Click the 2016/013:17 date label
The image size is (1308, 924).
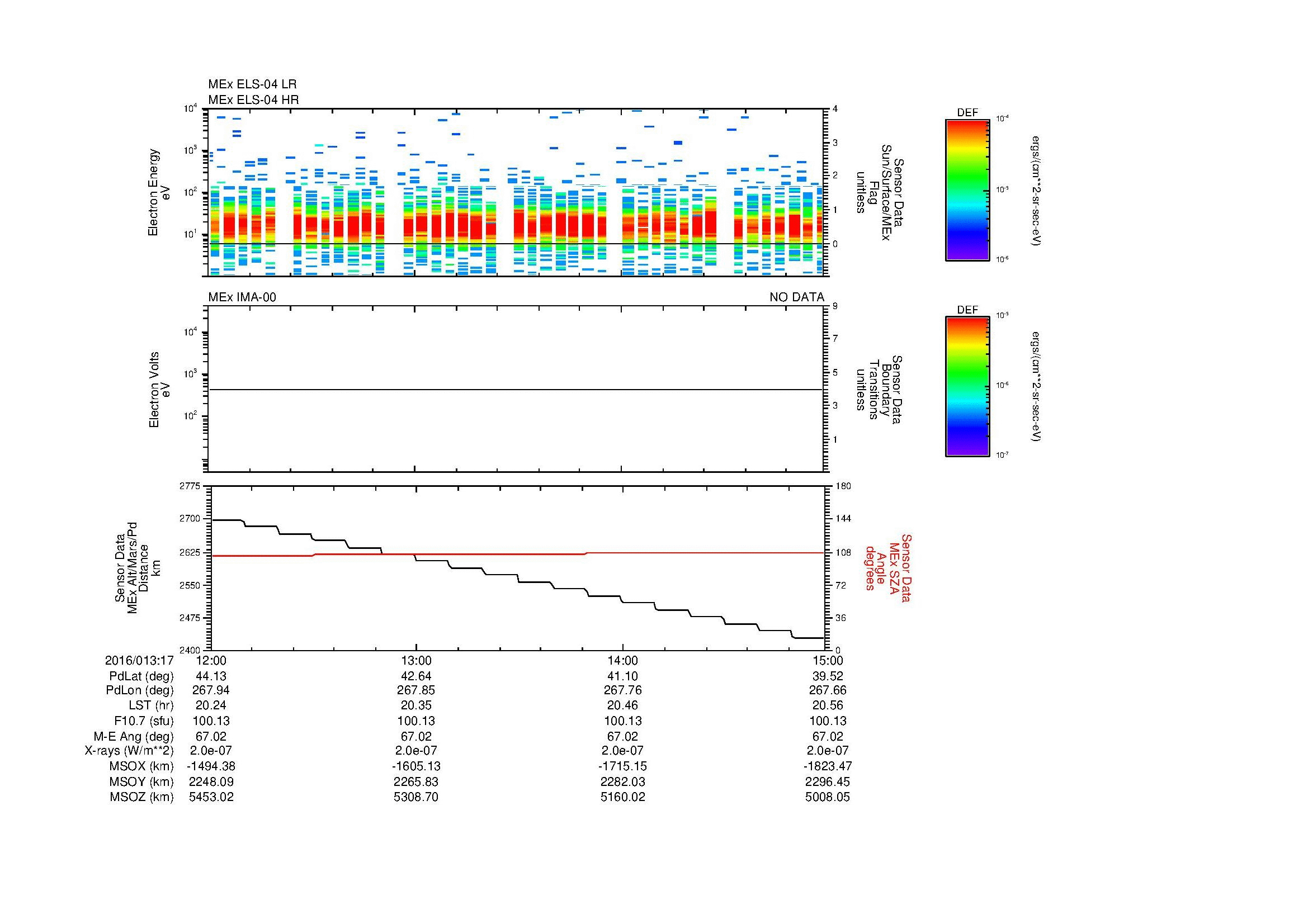139,660
